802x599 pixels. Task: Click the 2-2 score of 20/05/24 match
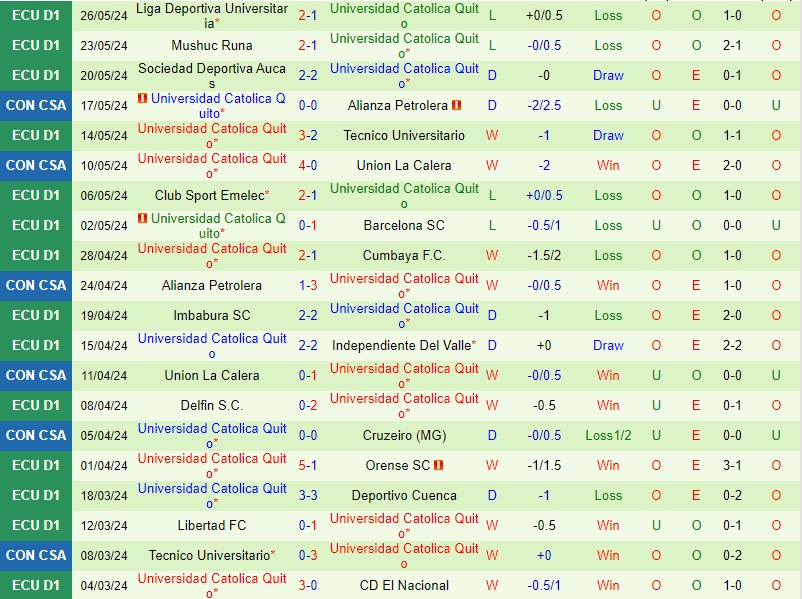[308, 76]
